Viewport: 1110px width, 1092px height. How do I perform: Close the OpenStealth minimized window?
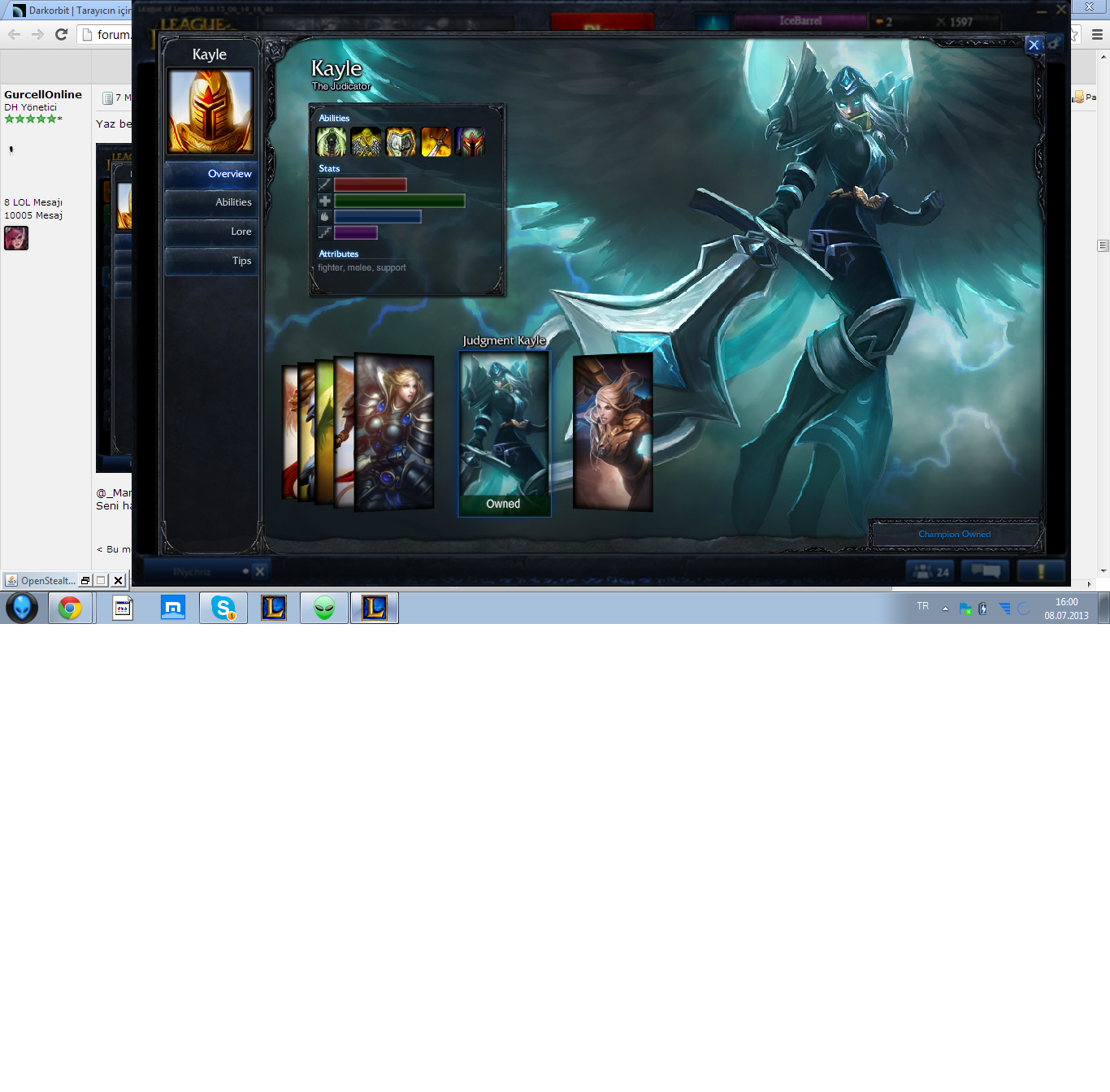(118, 580)
